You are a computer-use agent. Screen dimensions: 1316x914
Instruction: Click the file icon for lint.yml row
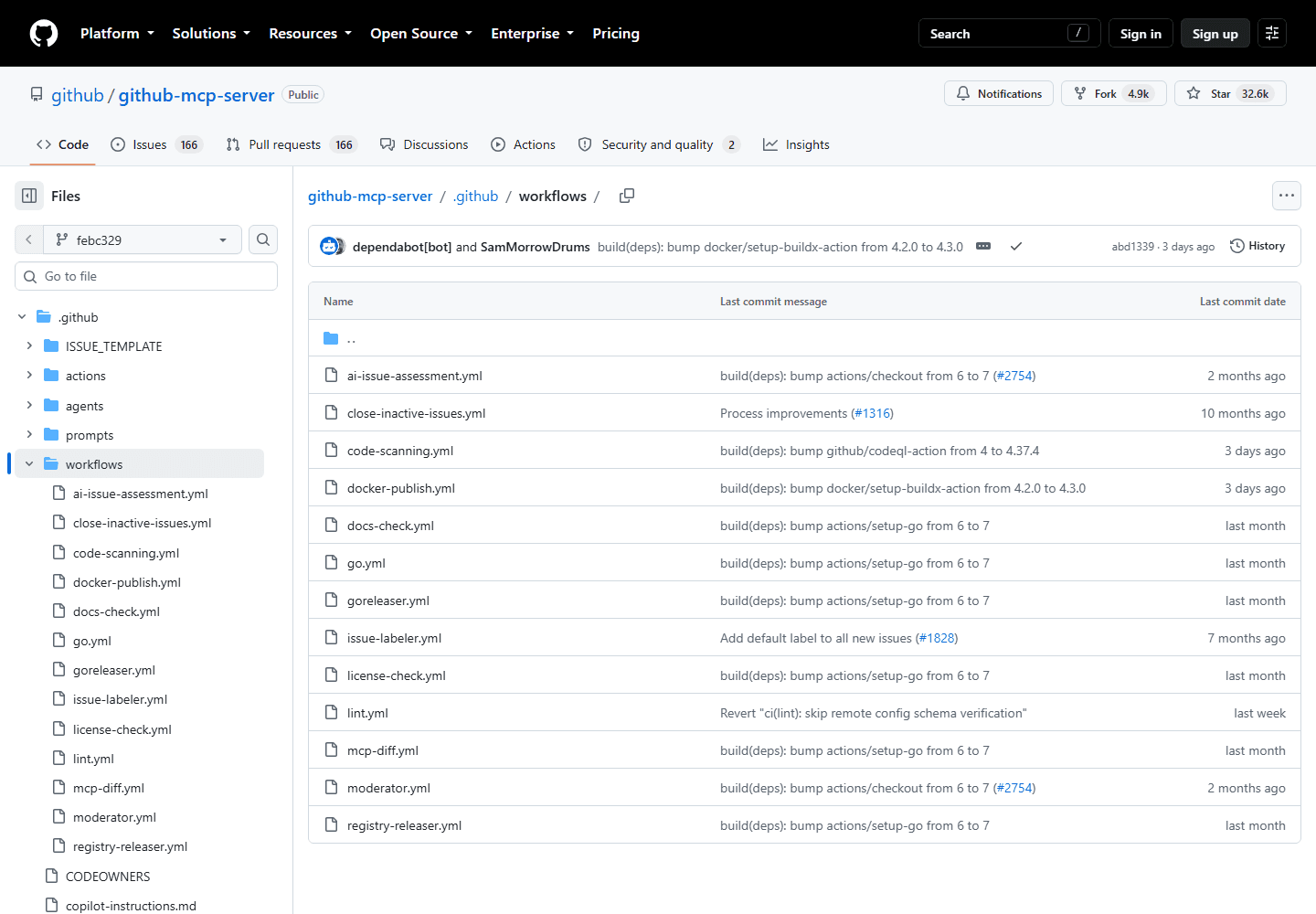click(331, 713)
